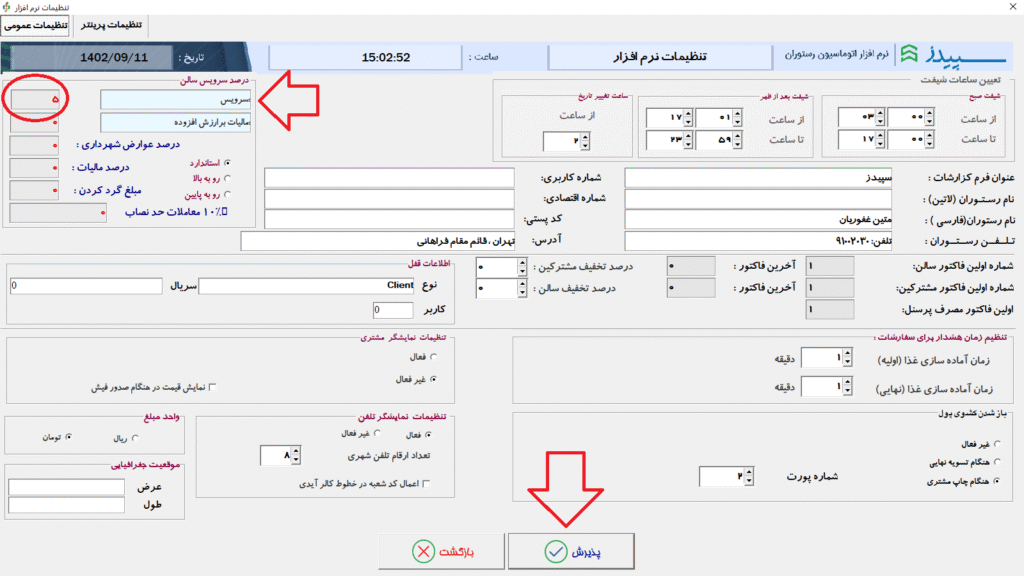Increase the شماره پورت value
The height and width of the screenshot is (576, 1024).
pos(750,471)
